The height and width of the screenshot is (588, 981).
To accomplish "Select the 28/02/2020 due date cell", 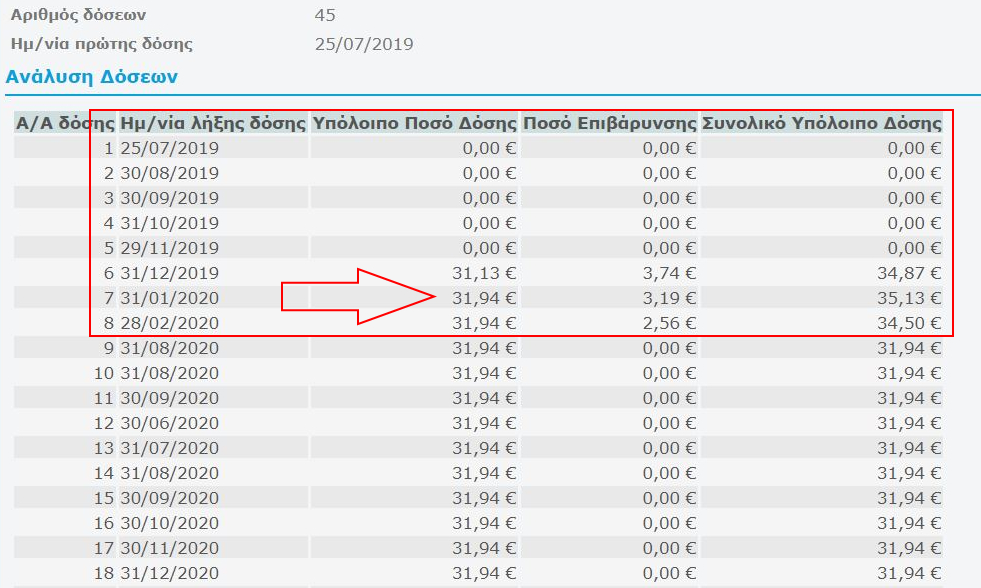I will [169, 323].
